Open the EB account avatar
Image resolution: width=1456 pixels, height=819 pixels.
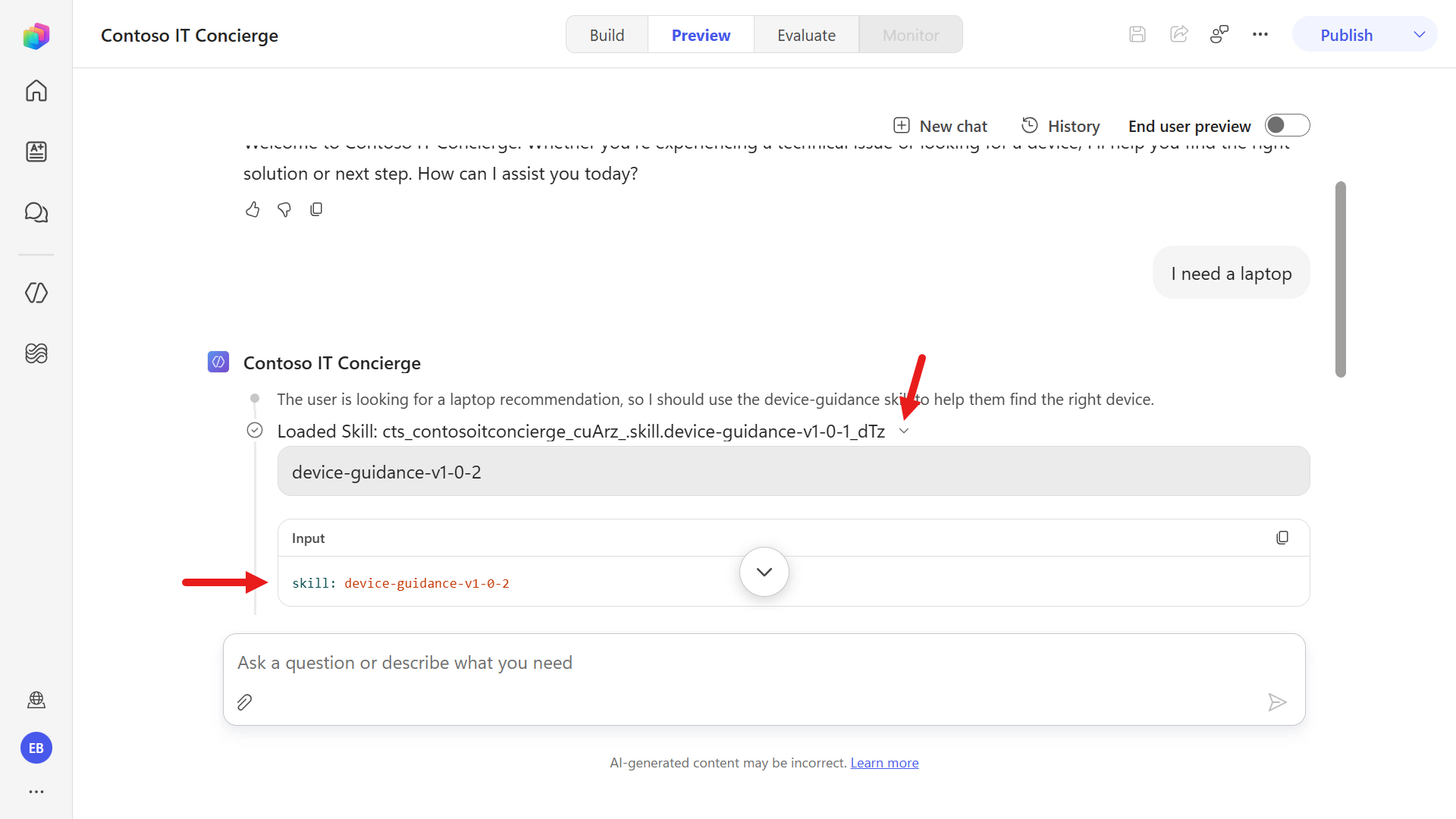click(36, 748)
